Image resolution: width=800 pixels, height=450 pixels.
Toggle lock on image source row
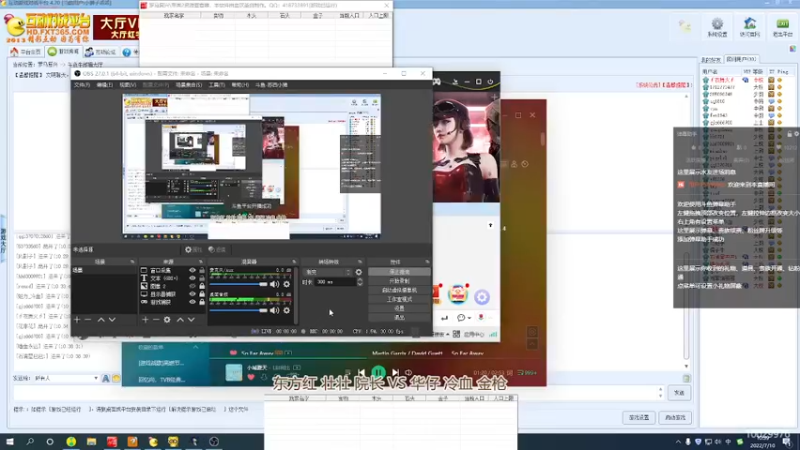[202, 286]
